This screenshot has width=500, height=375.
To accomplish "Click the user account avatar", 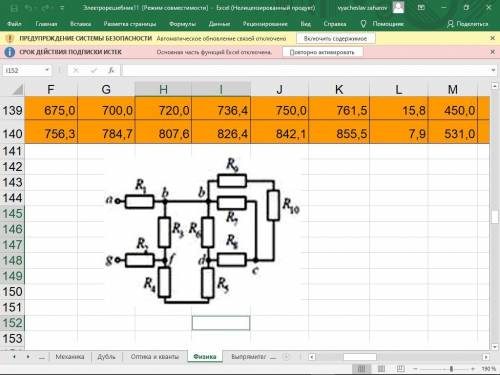I will (x=398, y=7).
